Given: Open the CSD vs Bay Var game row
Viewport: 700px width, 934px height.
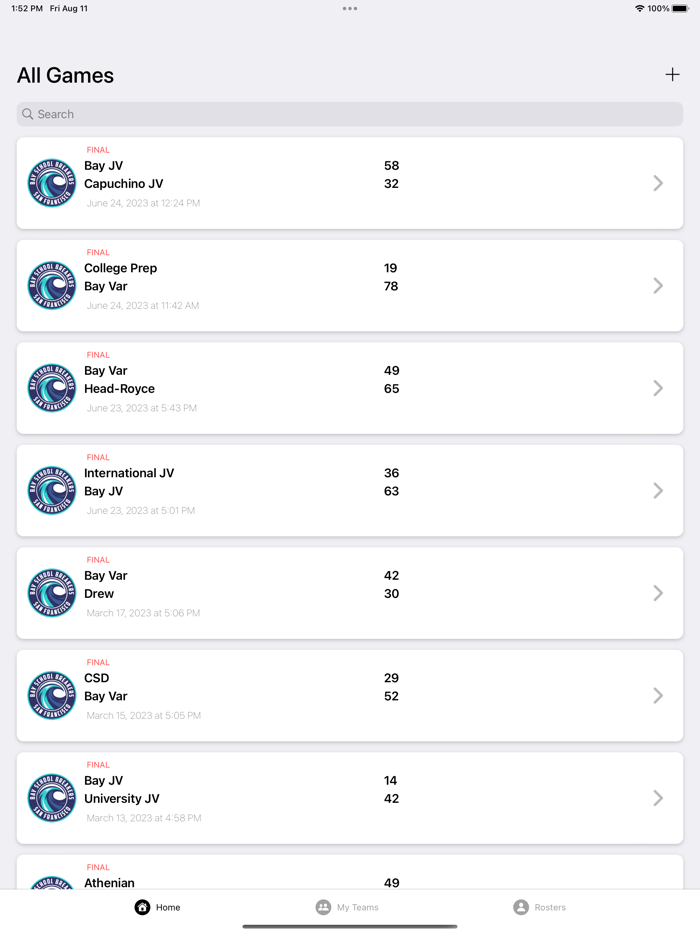Looking at the screenshot, I should click(350, 695).
